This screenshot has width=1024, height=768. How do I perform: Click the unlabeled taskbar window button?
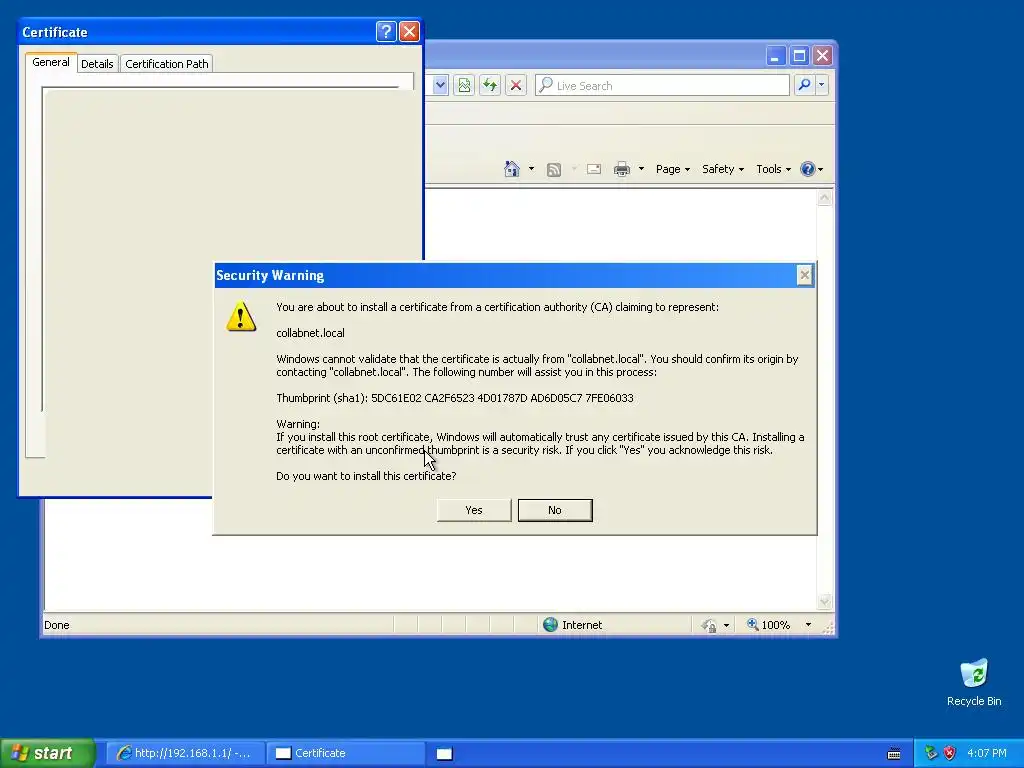click(444, 754)
